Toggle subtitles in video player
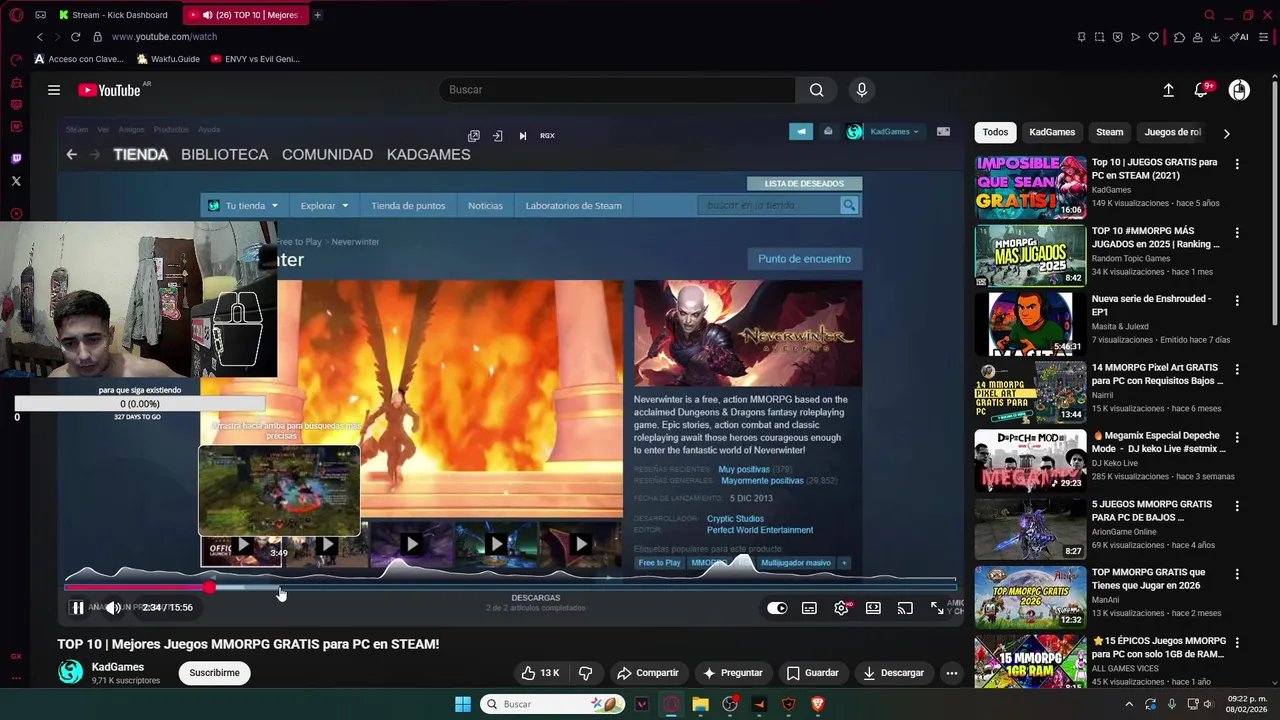1280x720 pixels. [x=809, y=608]
